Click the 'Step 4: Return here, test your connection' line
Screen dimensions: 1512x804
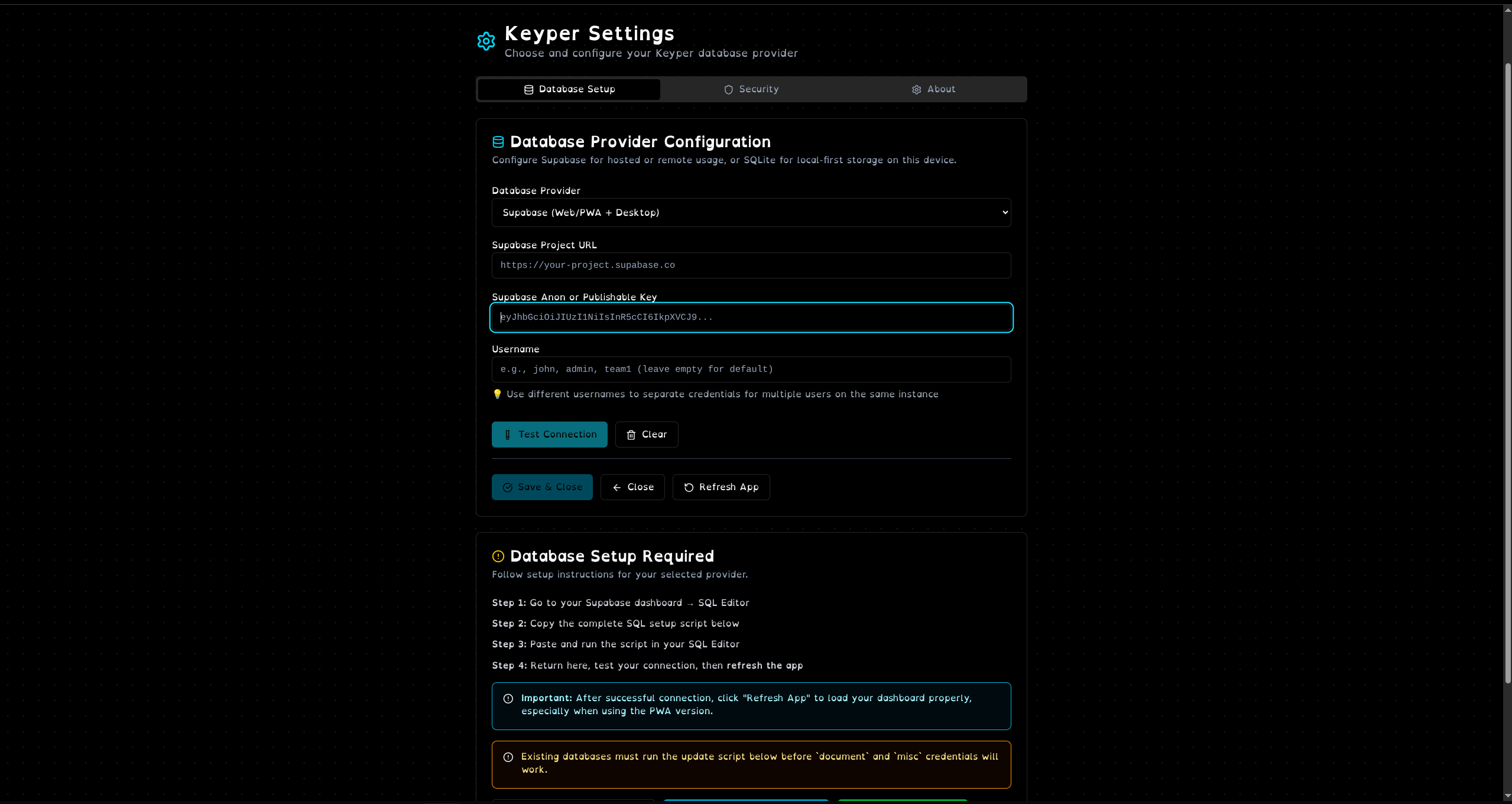(x=647, y=666)
